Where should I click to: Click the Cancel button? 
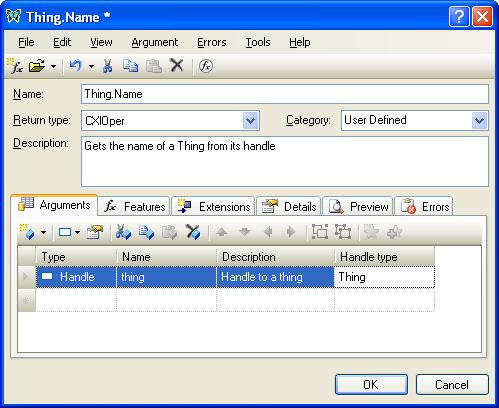pyautogui.click(x=452, y=385)
